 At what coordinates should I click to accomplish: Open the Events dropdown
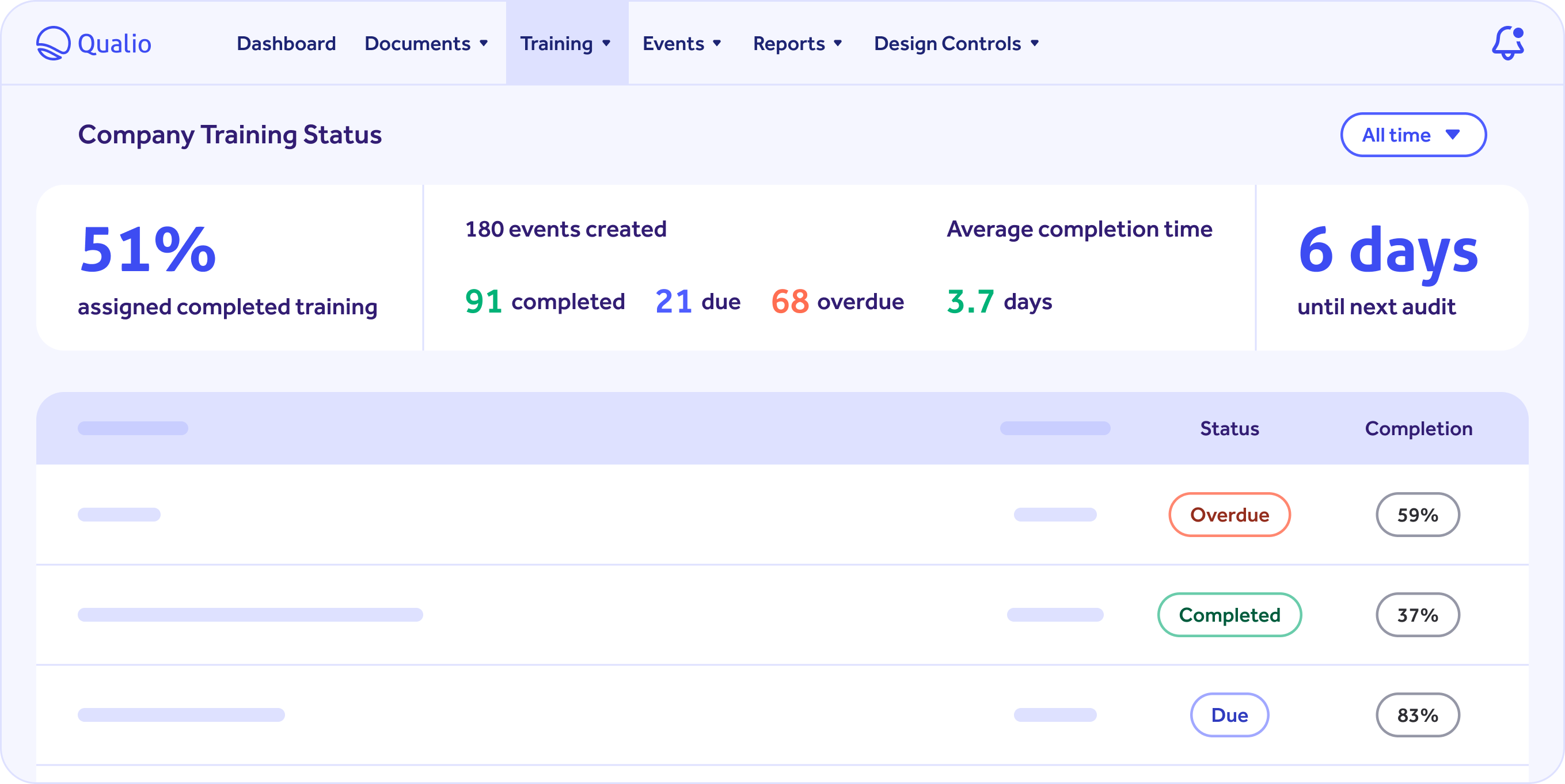point(682,43)
